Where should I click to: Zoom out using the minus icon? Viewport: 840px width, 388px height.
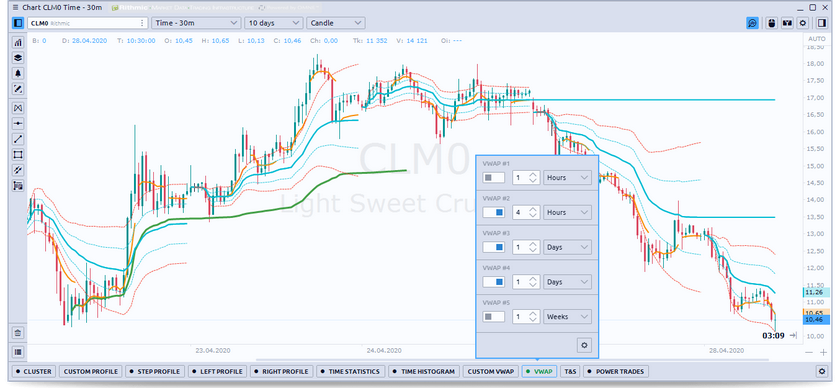coord(809,352)
